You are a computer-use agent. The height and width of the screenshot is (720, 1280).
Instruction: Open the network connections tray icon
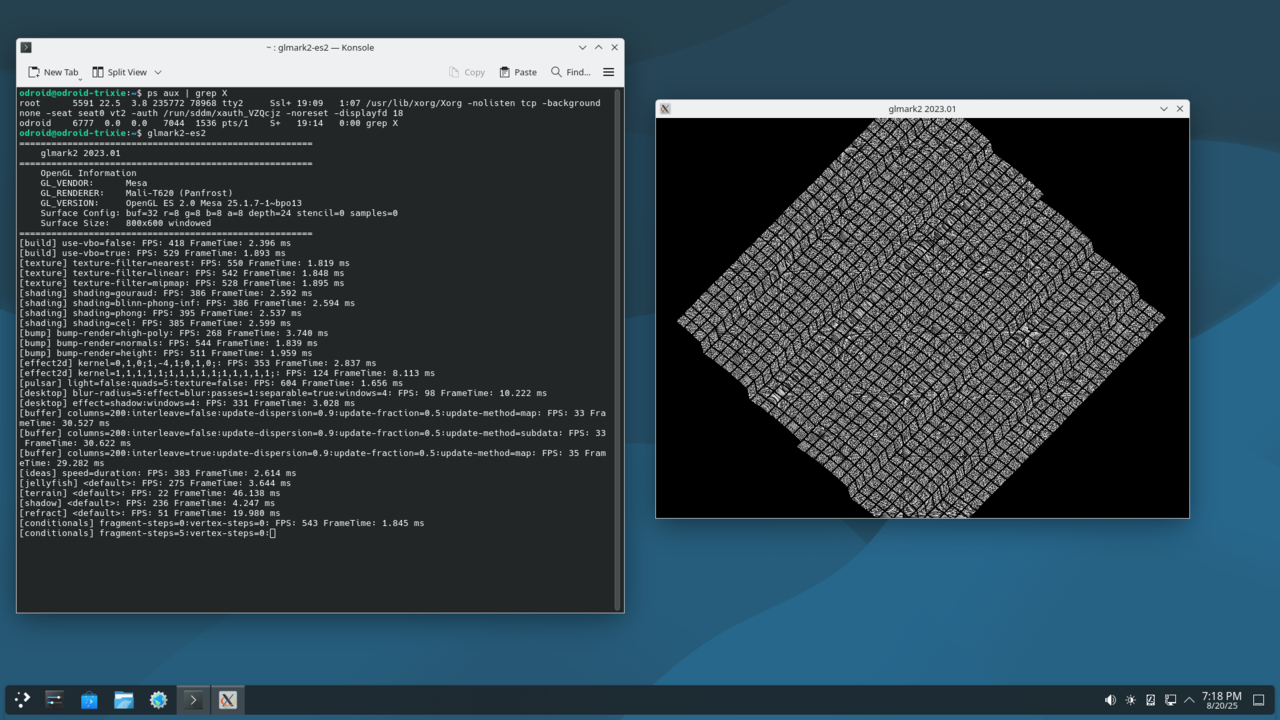1170,700
